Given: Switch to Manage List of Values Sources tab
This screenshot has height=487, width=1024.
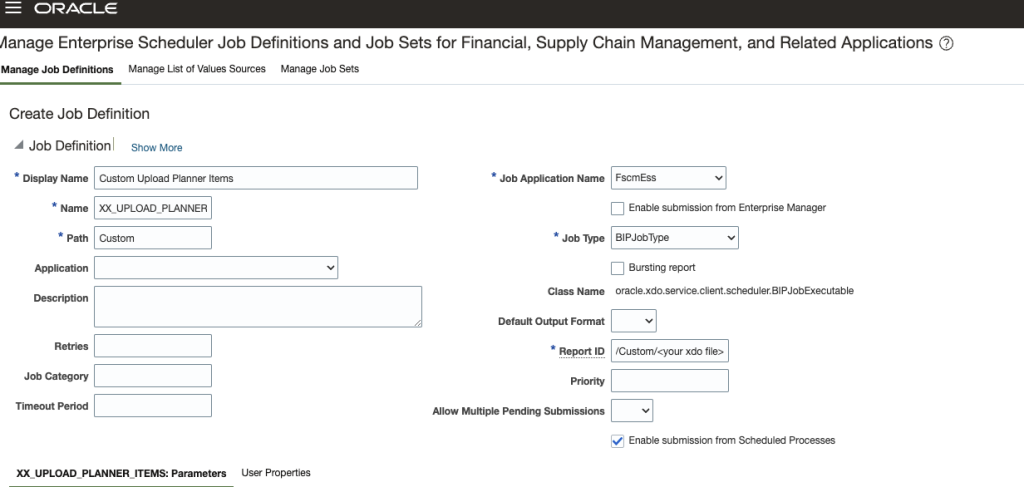Looking at the screenshot, I should click(197, 69).
